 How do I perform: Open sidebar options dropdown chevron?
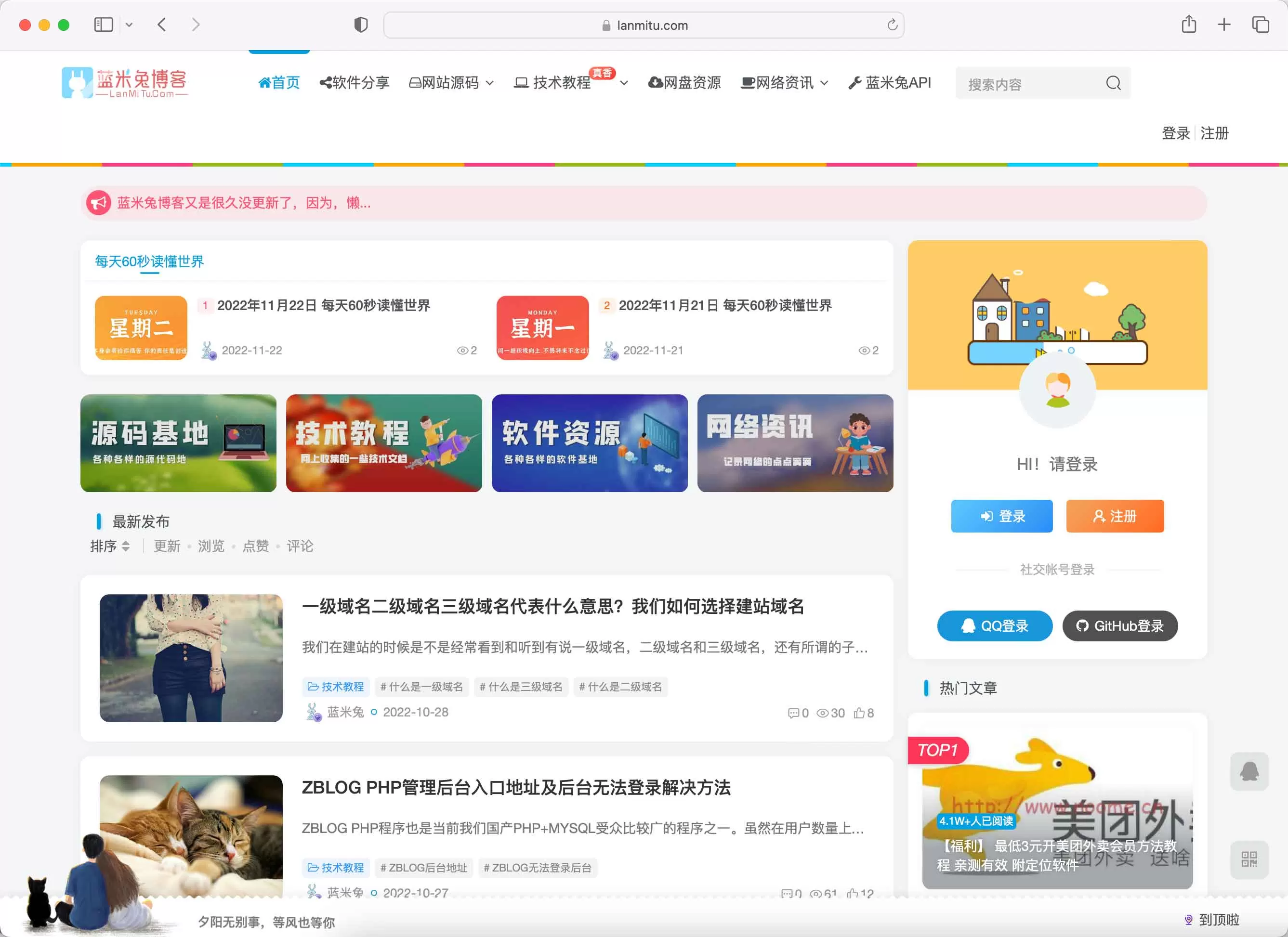(129, 25)
